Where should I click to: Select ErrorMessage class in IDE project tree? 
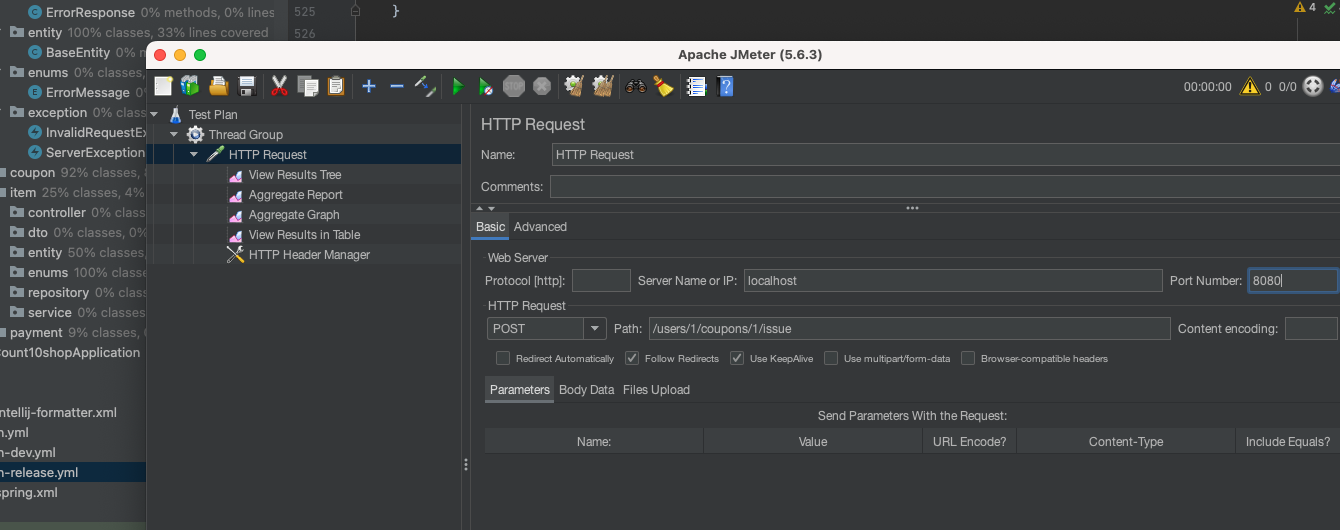[79, 92]
